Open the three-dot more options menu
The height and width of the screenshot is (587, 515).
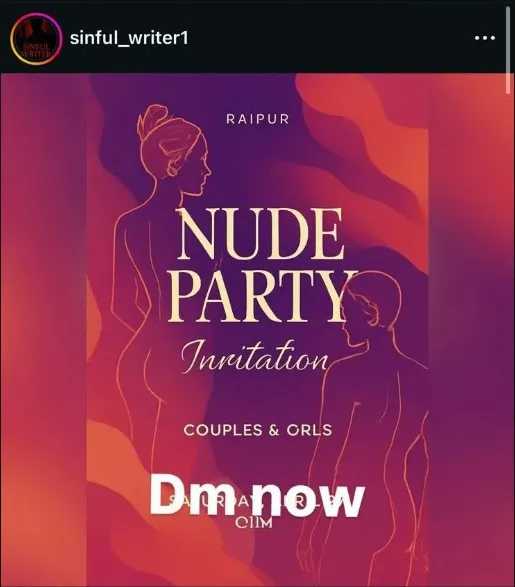point(485,38)
